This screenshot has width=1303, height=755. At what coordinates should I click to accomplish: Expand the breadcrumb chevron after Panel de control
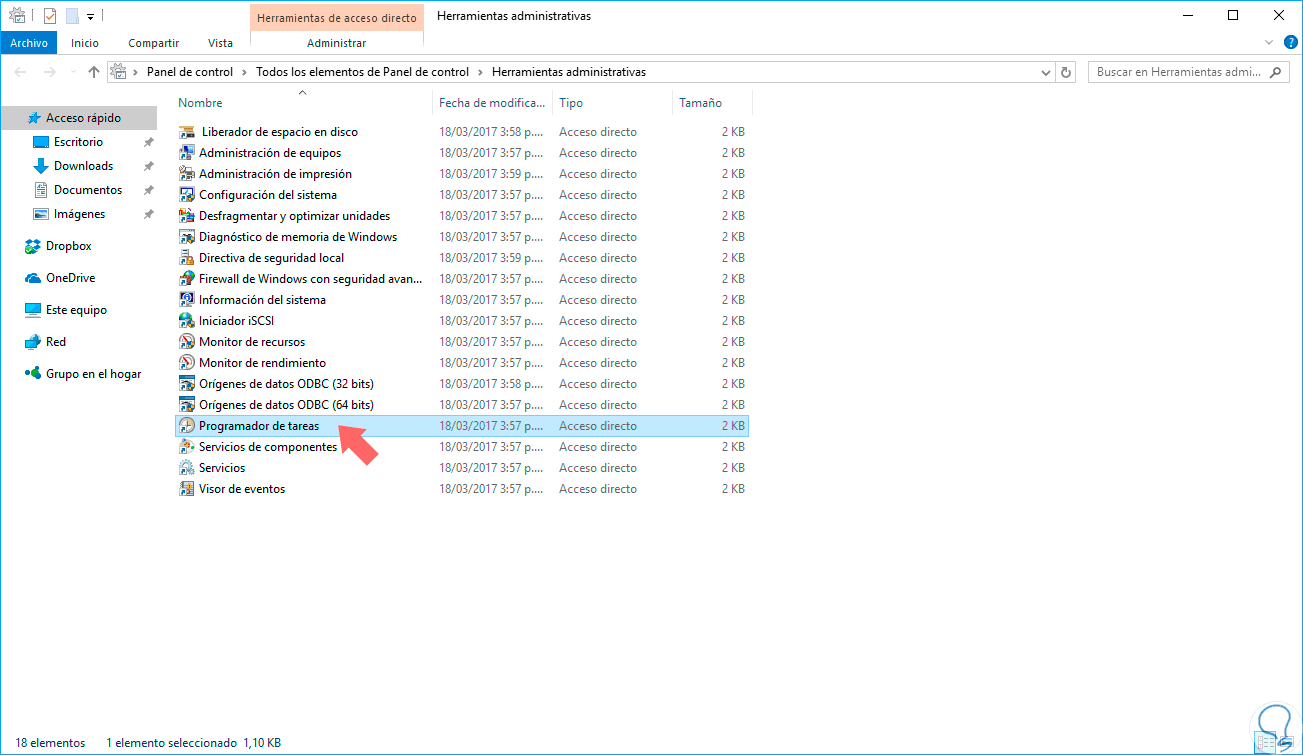[244, 72]
